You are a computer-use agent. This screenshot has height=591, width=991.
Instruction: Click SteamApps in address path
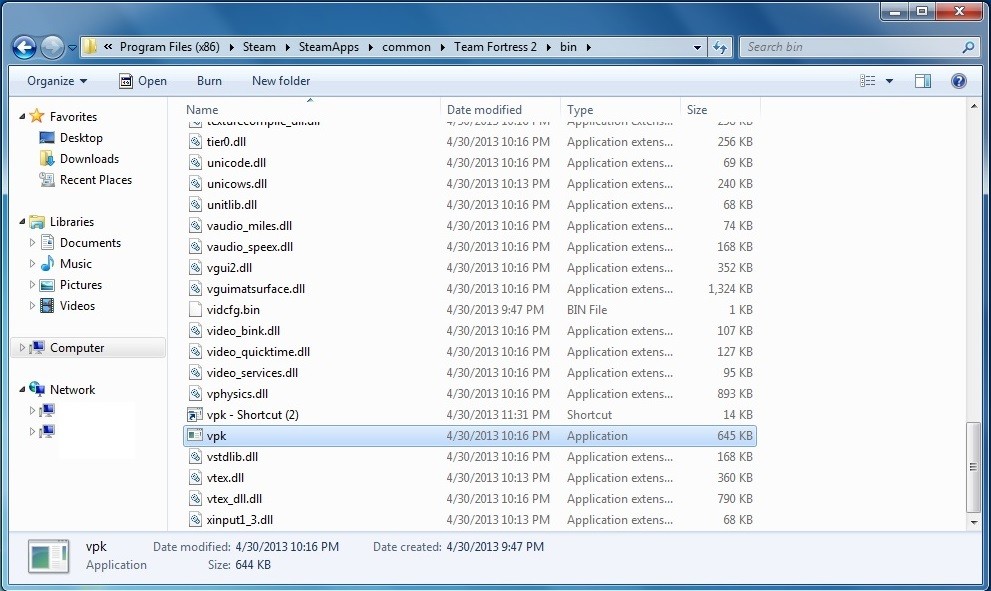(329, 47)
